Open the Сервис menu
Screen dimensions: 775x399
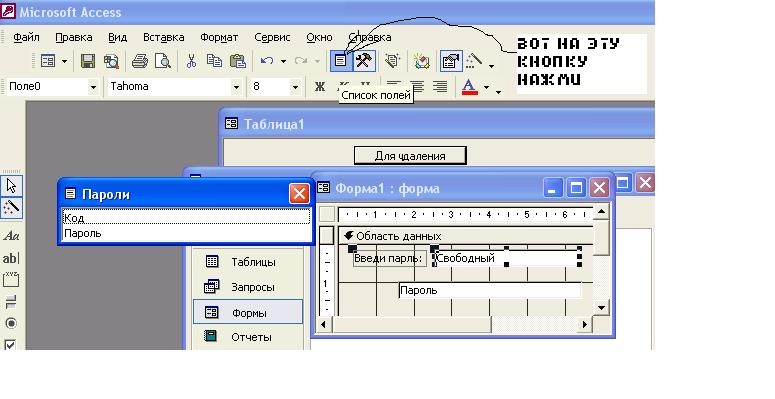click(x=272, y=38)
